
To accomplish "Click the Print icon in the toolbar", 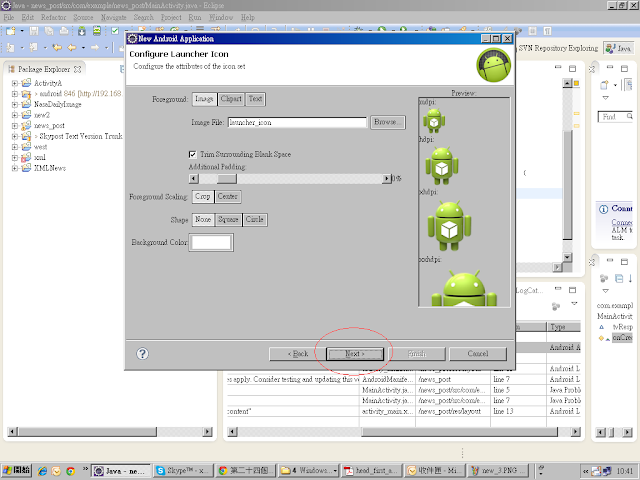I will pyautogui.click(x=64, y=31).
